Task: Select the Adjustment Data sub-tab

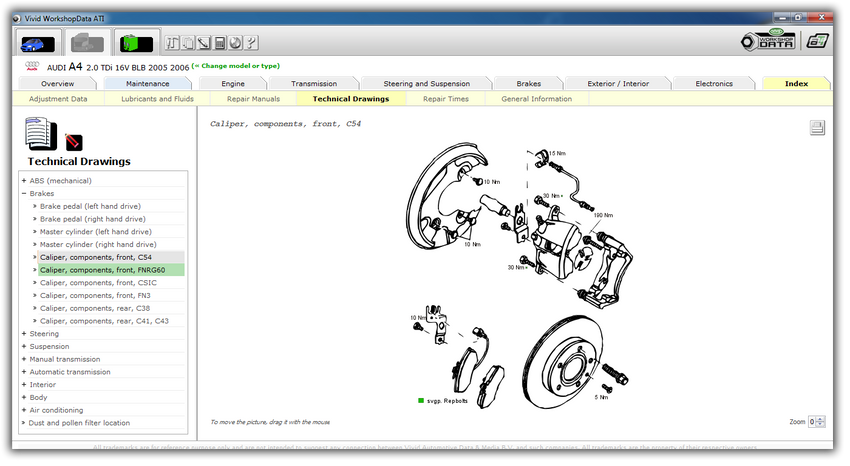Action: tap(58, 99)
